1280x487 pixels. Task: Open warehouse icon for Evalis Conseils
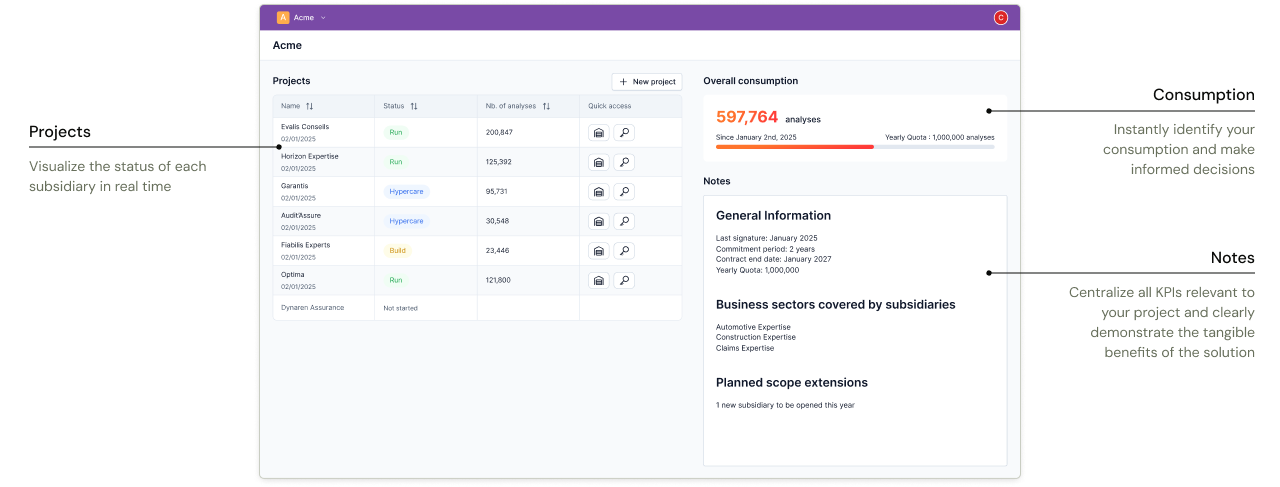point(599,132)
